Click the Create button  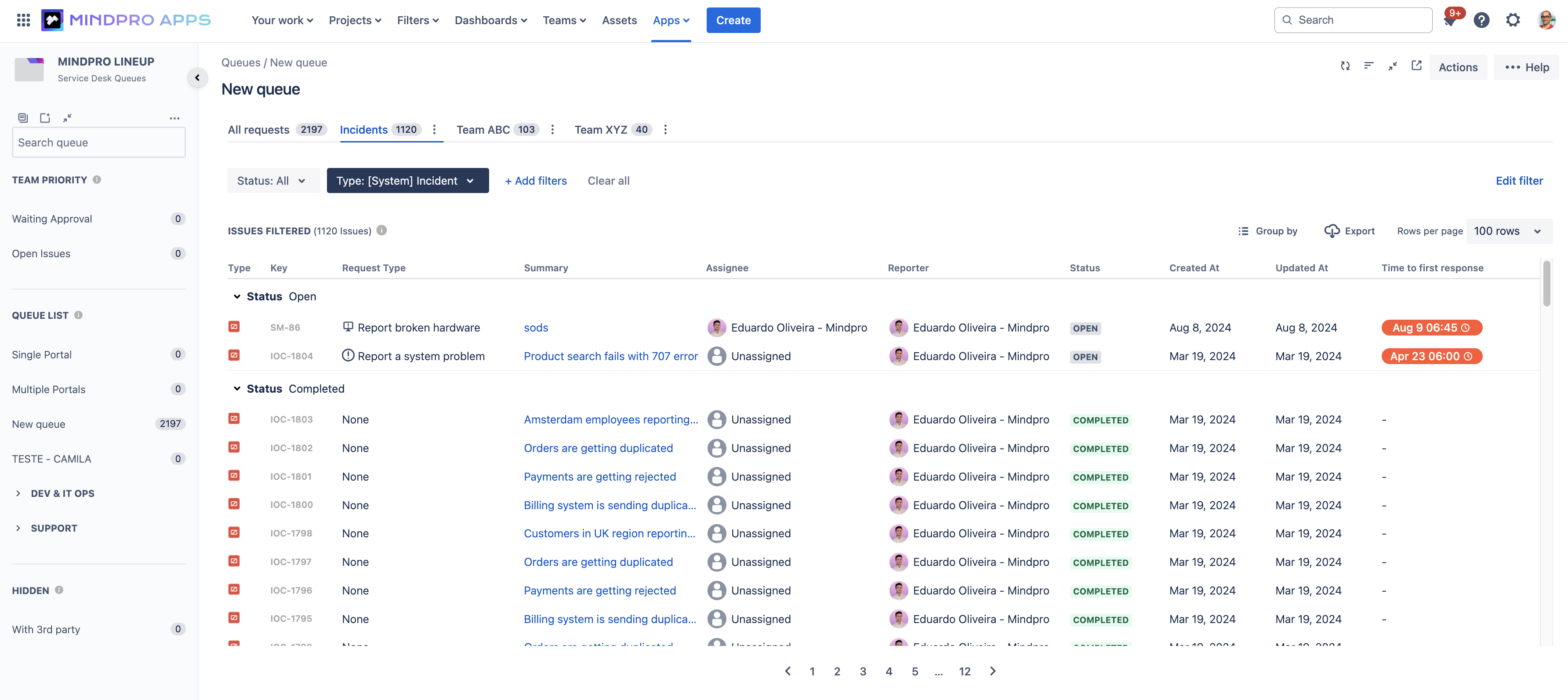(733, 20)
